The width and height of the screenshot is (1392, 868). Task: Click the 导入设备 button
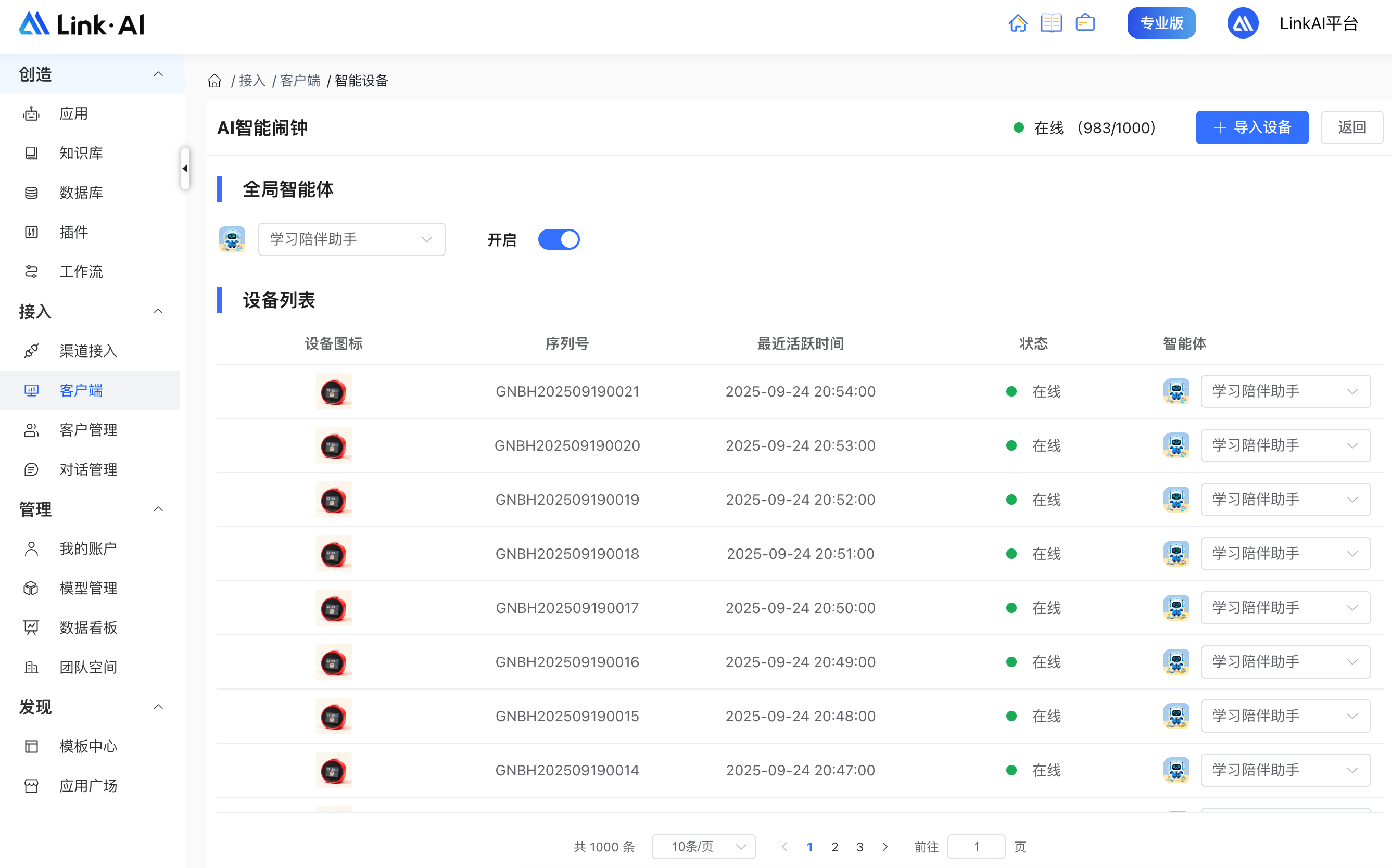click(1252, 127)
